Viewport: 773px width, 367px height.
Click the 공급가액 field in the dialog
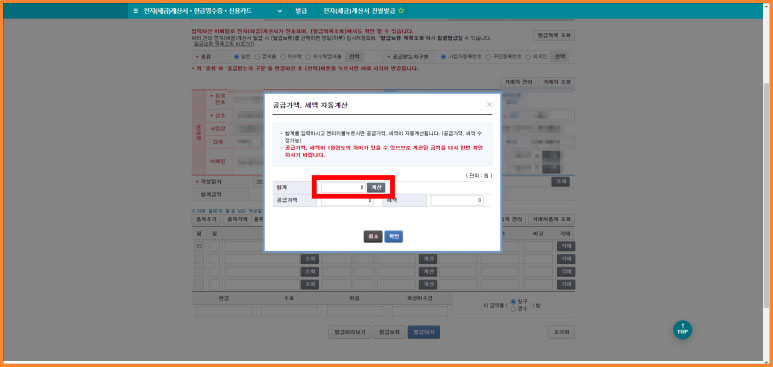(x=347, y=201)
